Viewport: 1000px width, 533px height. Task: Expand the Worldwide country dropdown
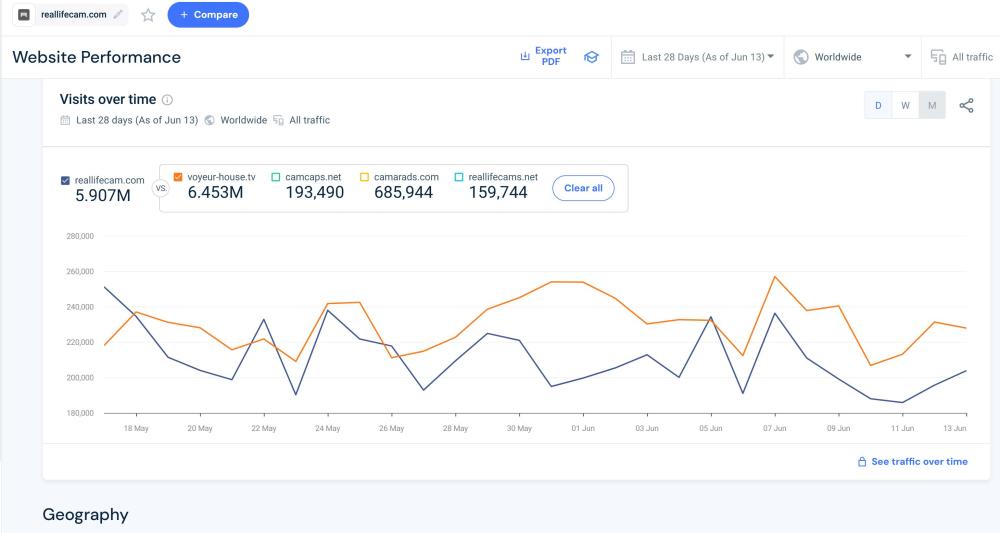click(x=853, y=57)
